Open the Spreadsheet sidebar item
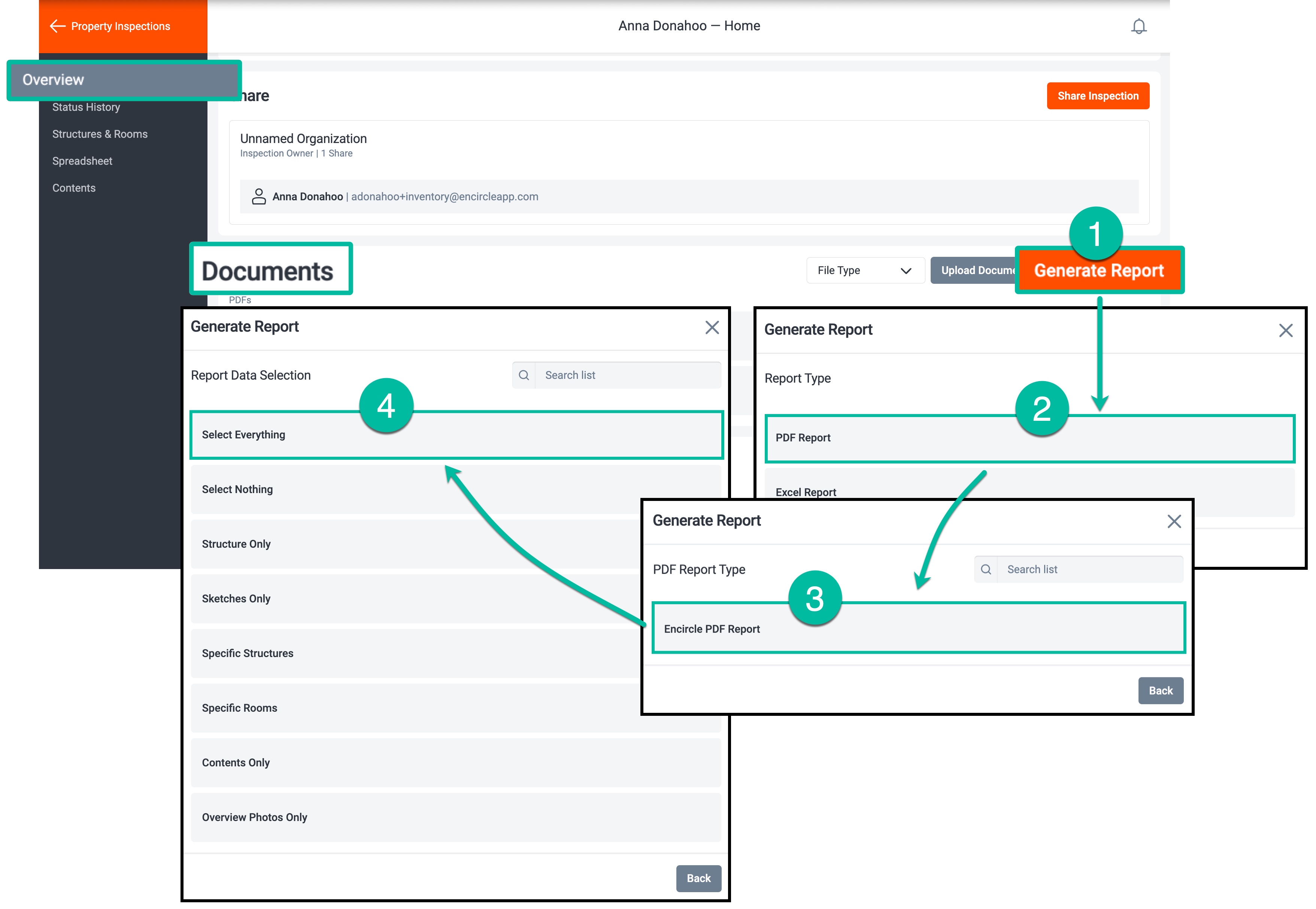The image size is (1316, 909). 82,161
